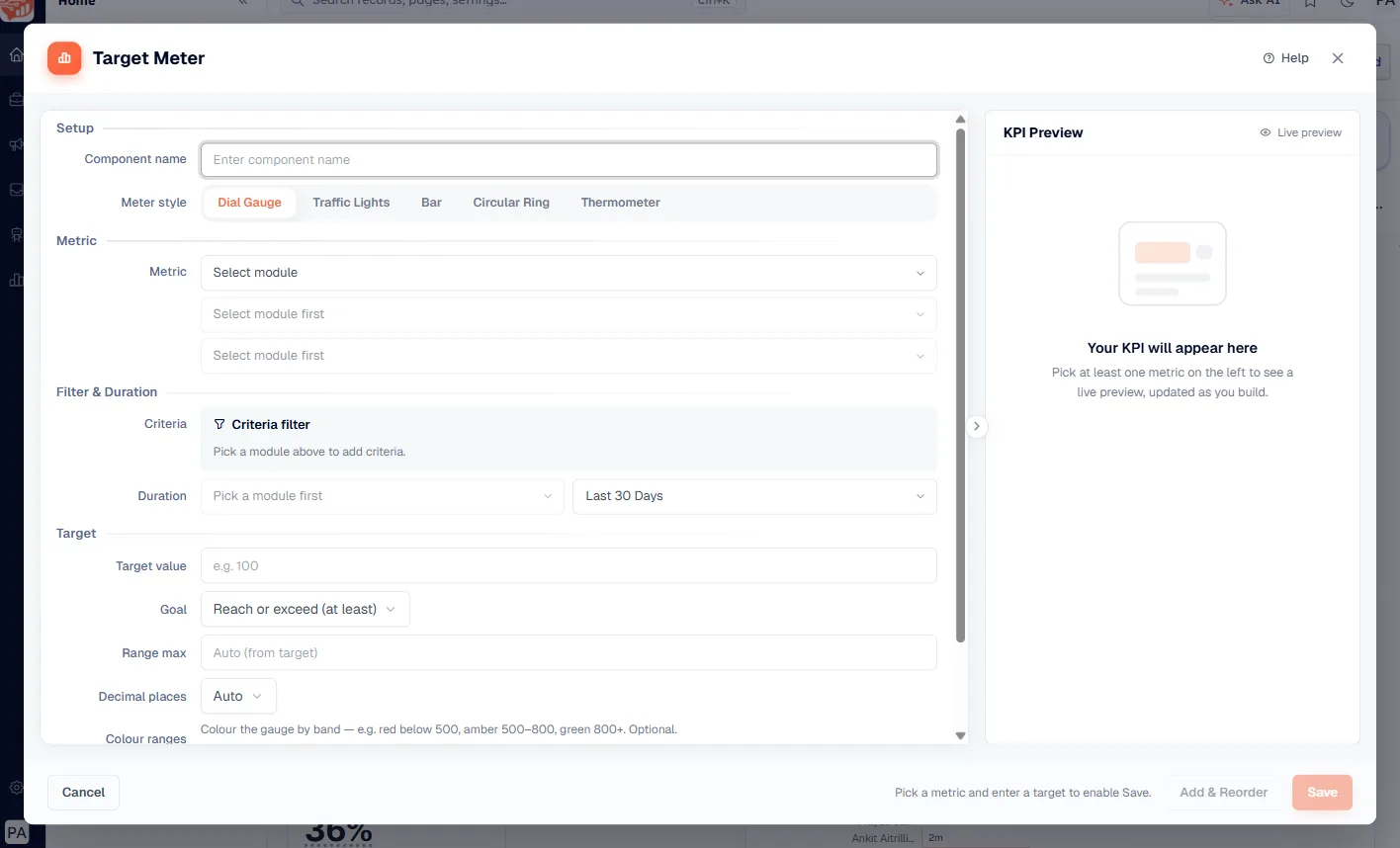Click the eye icon beside Live preview

[x=1265, y=132]
